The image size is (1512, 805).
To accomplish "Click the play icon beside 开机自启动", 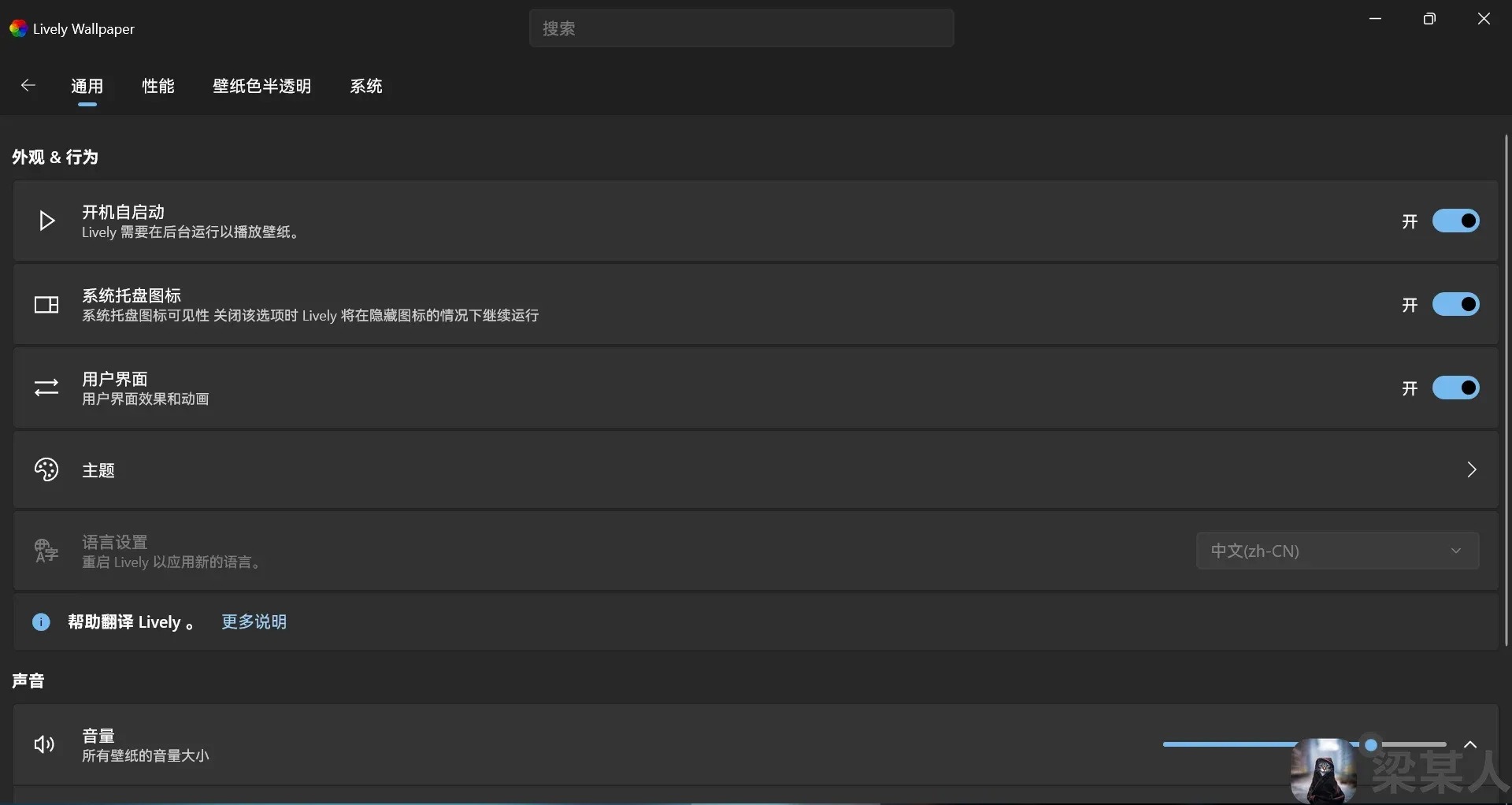I will [46, 221].
